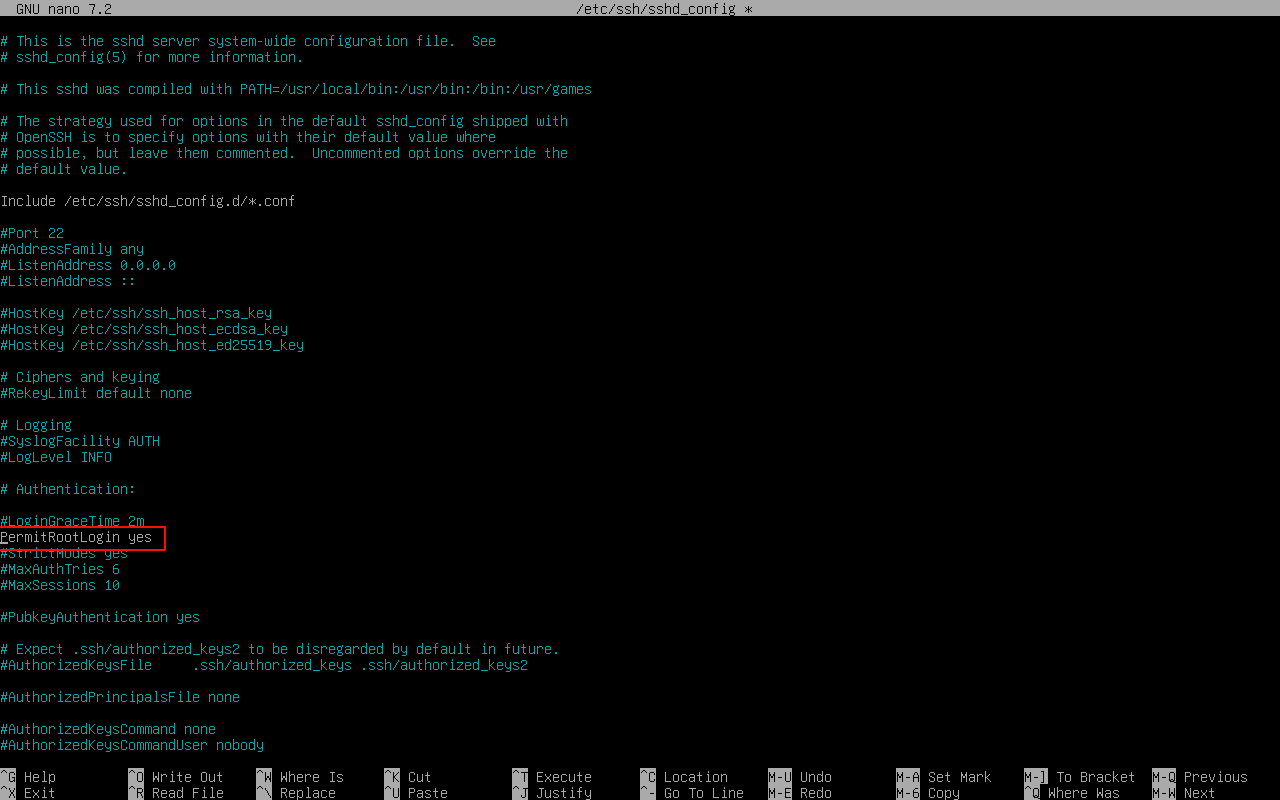
Task: Click the Redo shortcut label
Action: pos(815,793)
